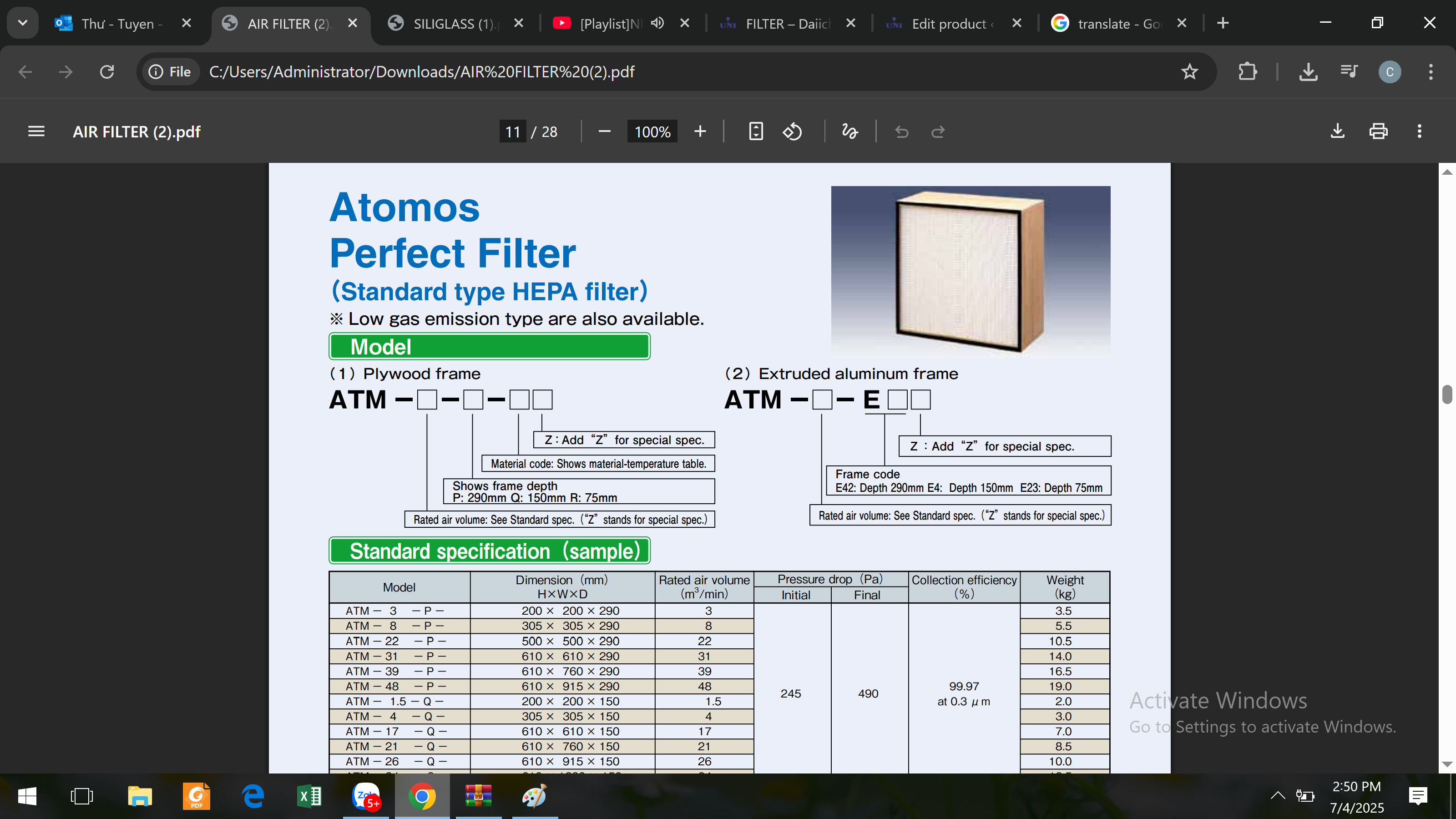Download the PDF from viewer toolbar

[x=1337, y=131]
